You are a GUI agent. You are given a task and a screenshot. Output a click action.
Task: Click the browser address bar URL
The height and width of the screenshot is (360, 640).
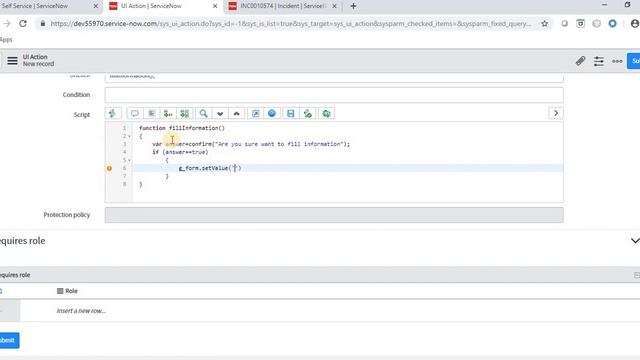(291, 24)
